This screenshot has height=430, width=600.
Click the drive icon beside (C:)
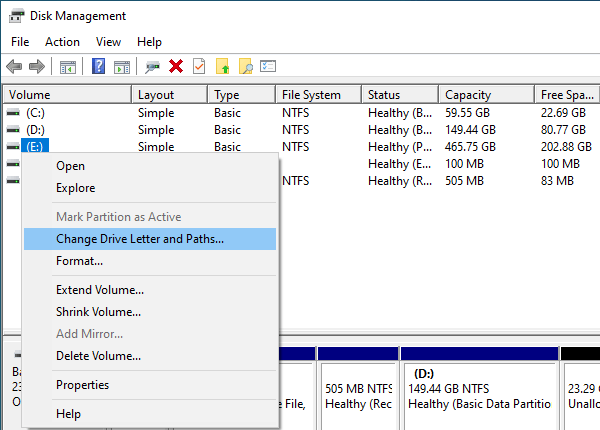13,112
